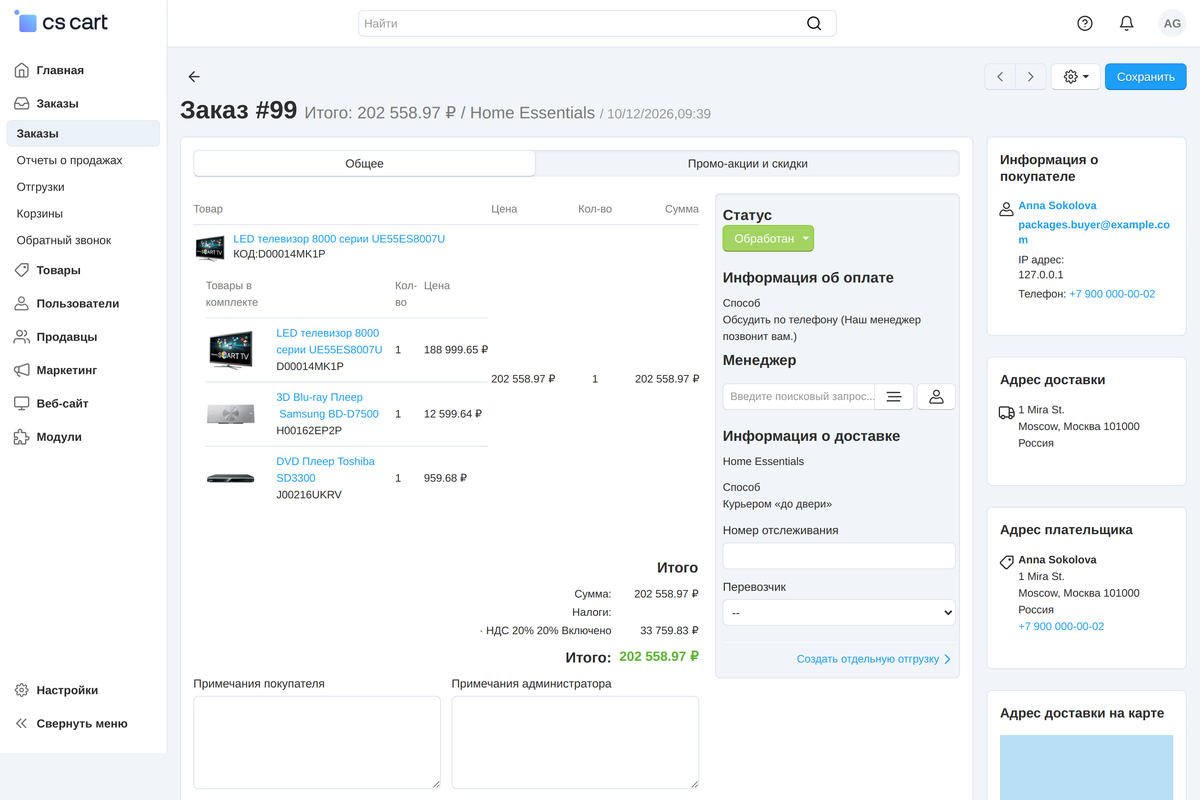Screen dimensions: 1200x800
Task: Click the top search field Найти
Action: point(597,23)
